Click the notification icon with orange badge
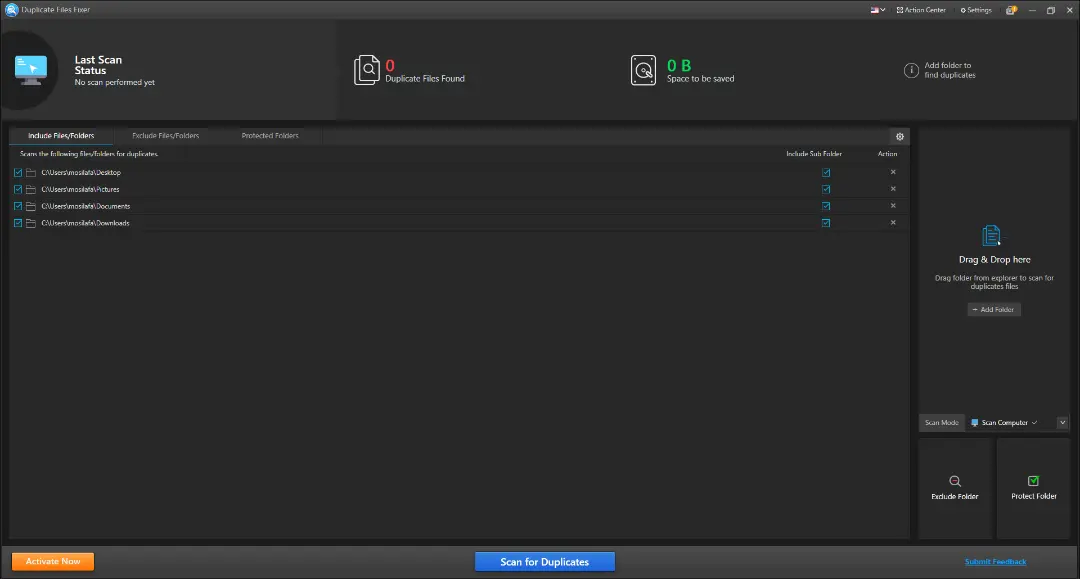 tap(1011, 10)
